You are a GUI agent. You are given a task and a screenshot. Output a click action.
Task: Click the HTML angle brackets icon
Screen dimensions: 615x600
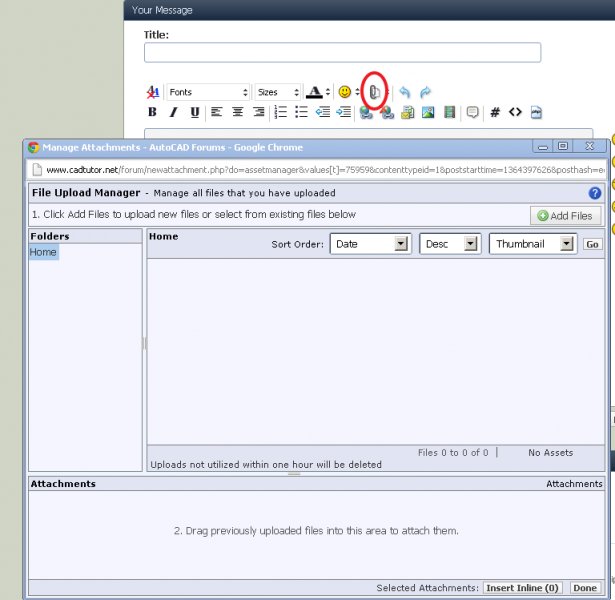pyautogui.click(x=515, y=112)
